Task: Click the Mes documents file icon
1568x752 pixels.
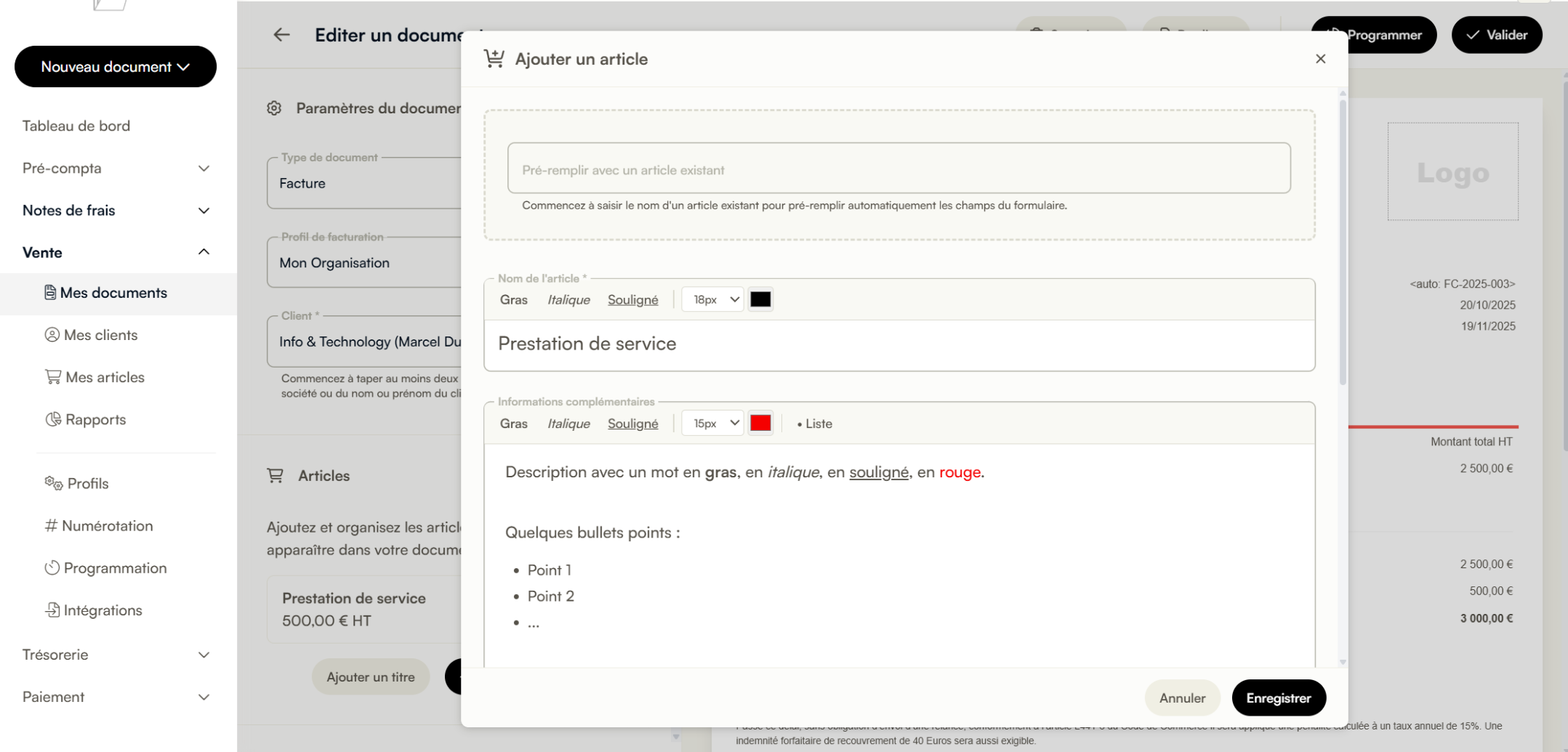Action: 50,293
